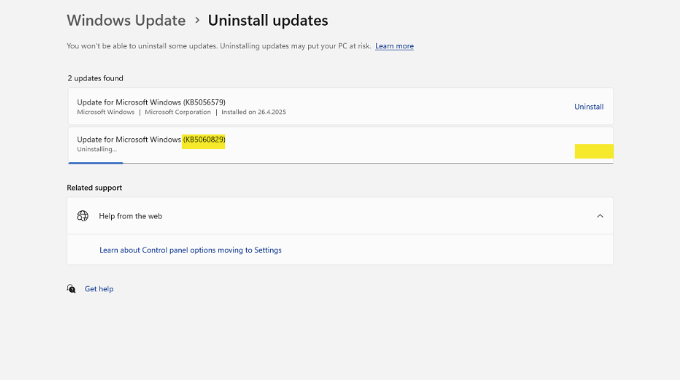Click the Related support heading
680x380 pixels.
[94, 187]
